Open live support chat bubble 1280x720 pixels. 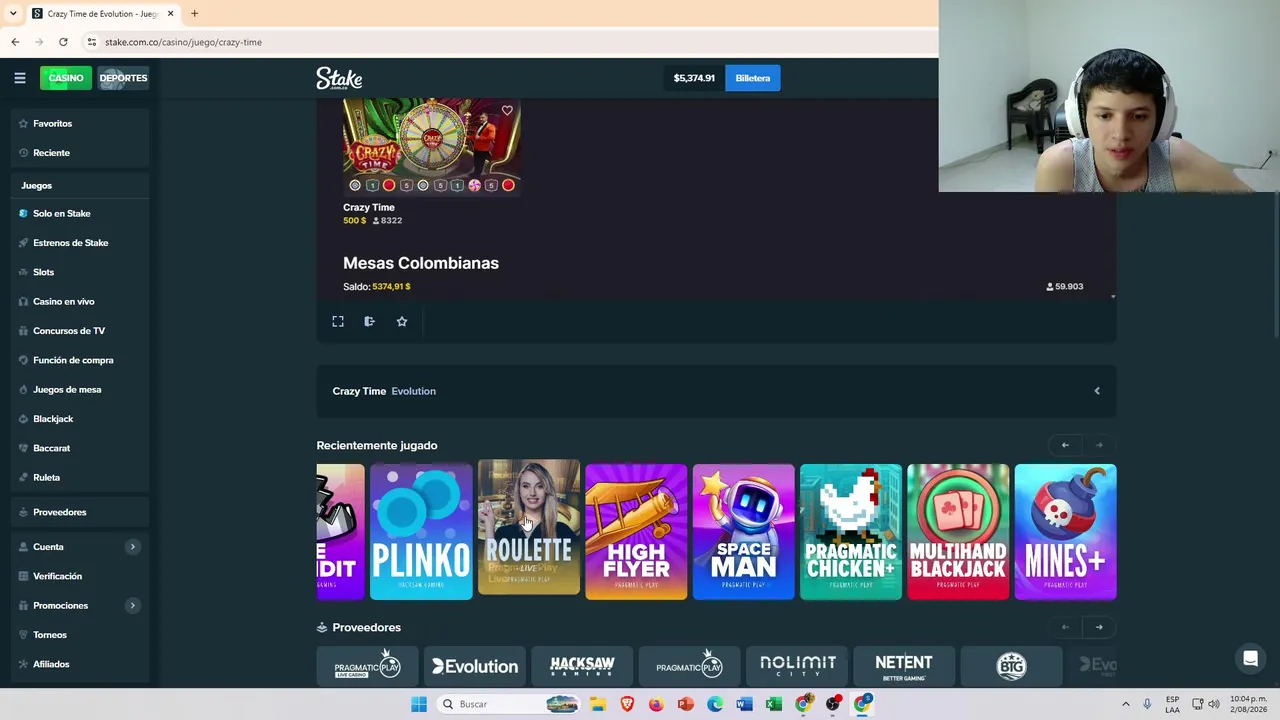(x=1250, y=659)
